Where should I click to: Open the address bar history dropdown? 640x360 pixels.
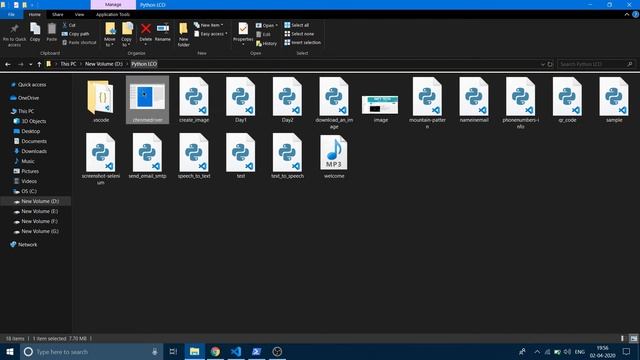tap(542, 64)
